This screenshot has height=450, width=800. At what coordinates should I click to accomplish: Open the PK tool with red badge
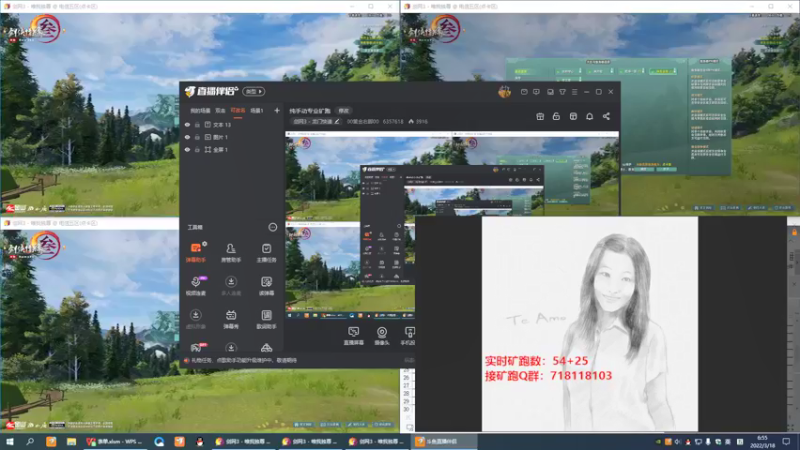[x=196, y=348]
